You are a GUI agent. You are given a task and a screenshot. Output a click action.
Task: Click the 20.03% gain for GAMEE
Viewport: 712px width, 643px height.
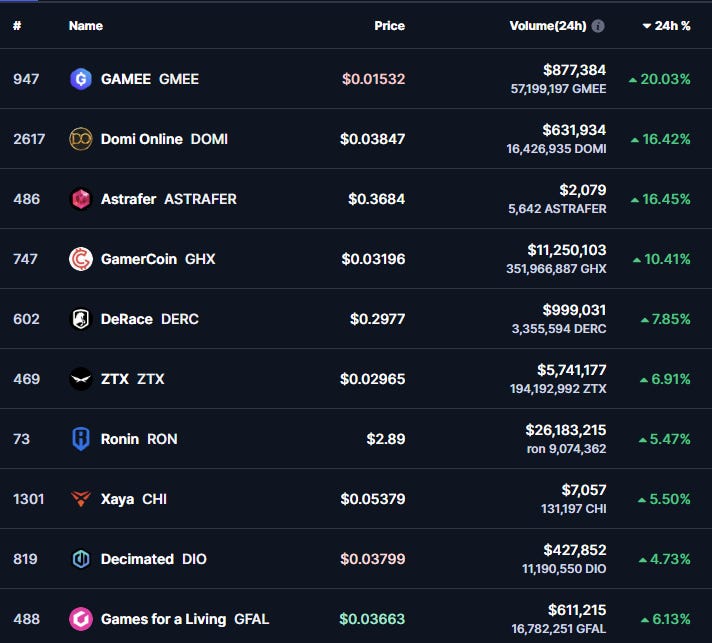660,79
